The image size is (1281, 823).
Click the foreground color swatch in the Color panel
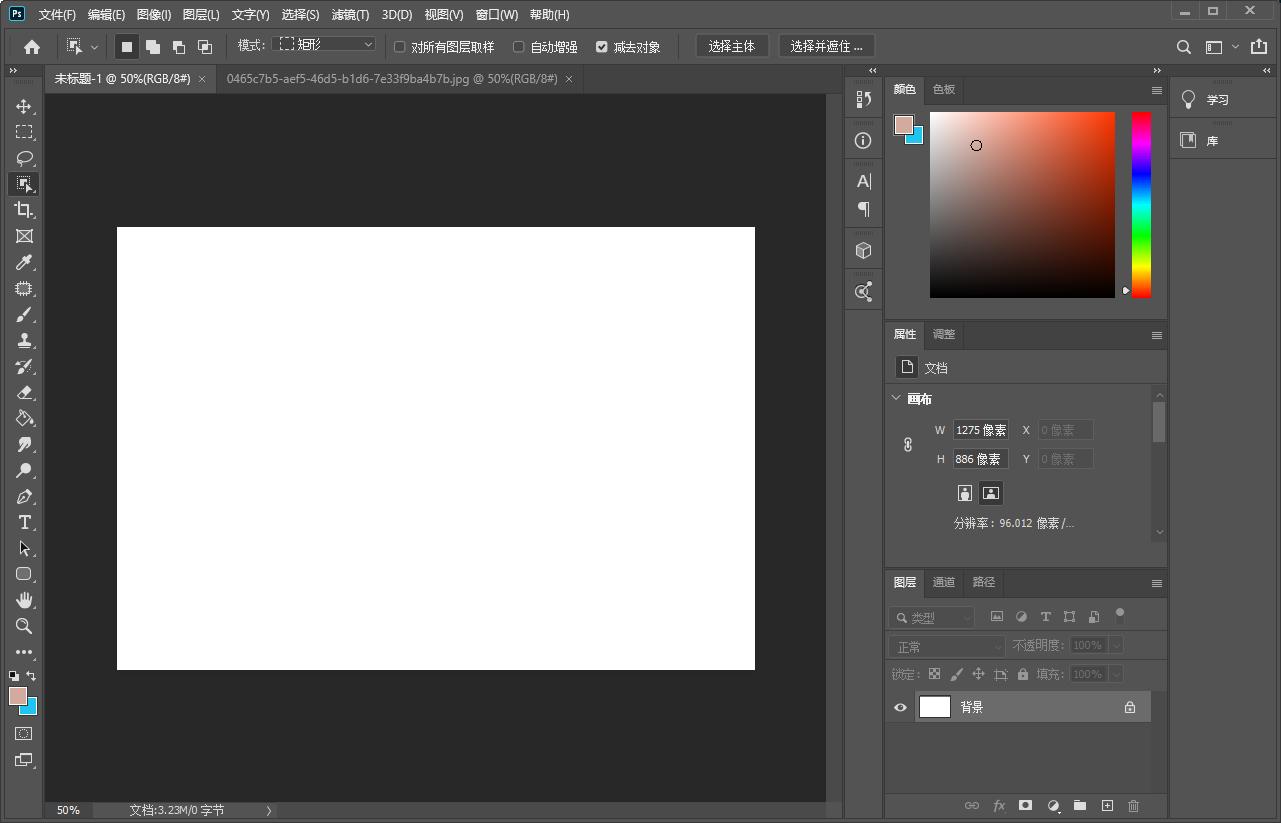[x=905, y=124]
